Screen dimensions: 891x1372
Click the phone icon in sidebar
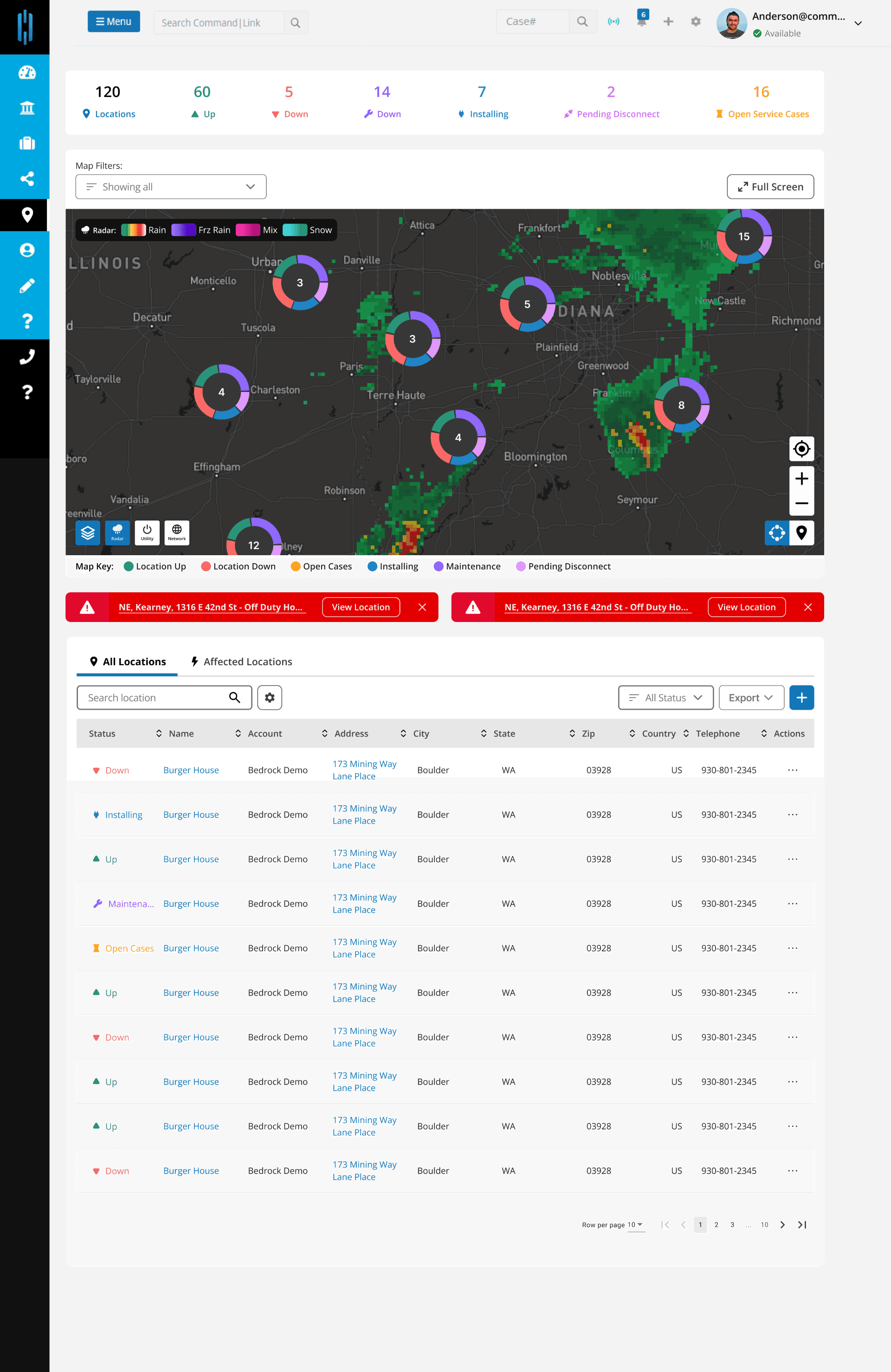[26, 357]
